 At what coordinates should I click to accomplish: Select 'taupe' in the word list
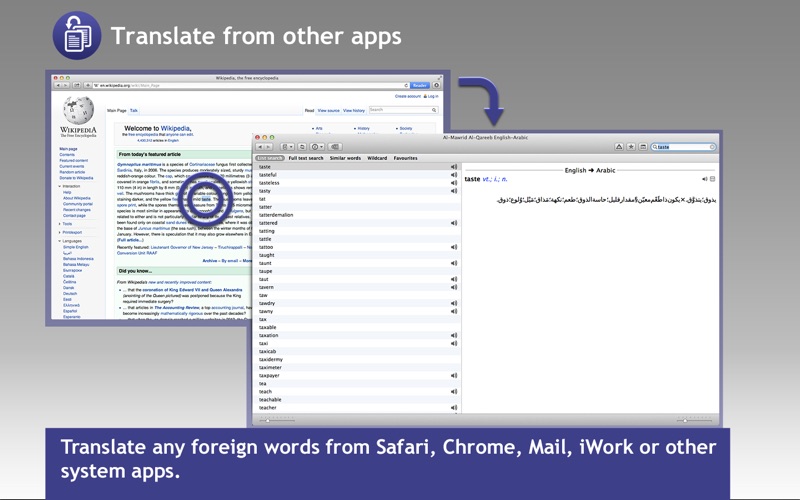pyautogui.click(x=357, y=271)
